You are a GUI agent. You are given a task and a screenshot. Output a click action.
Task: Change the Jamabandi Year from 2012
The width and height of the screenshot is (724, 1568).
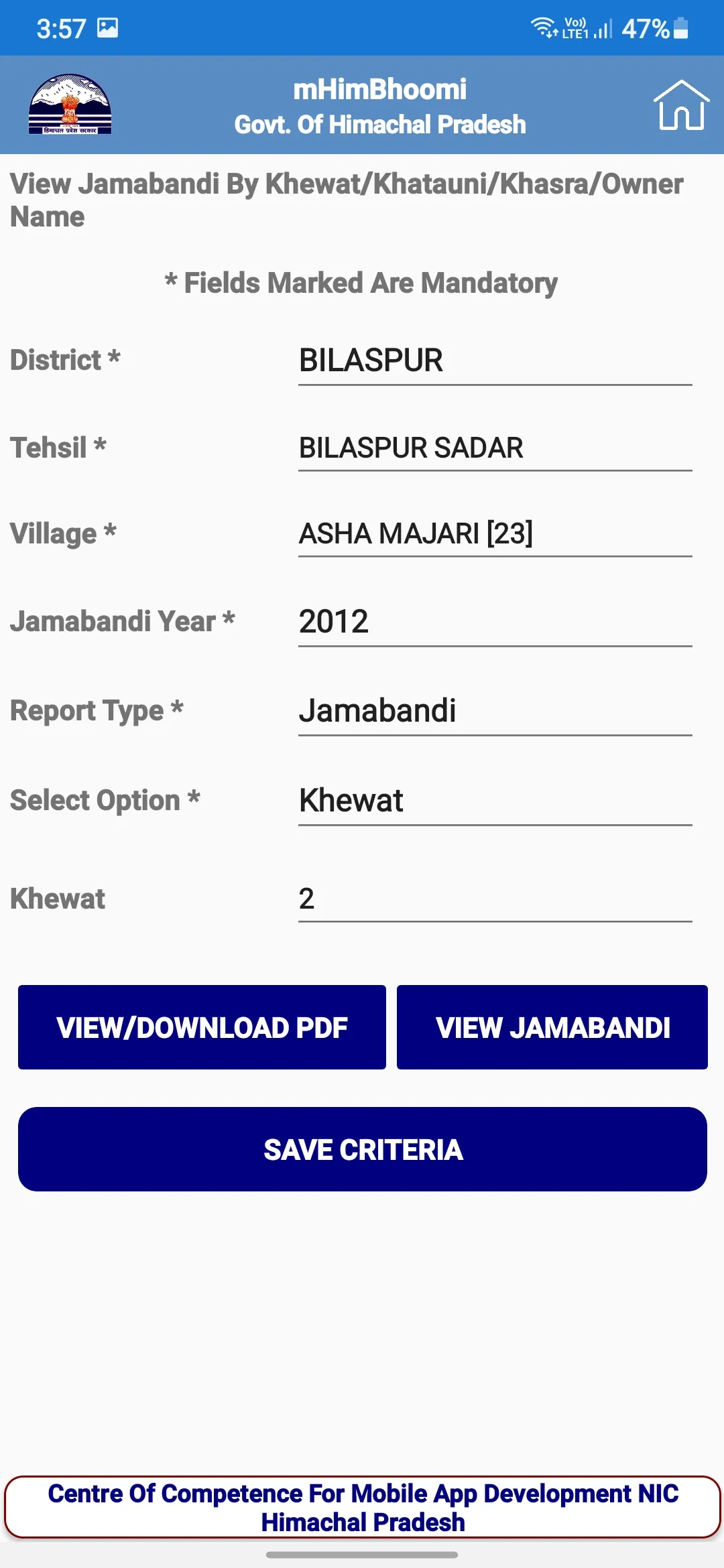pyautogui.click(x=495, y=622)
